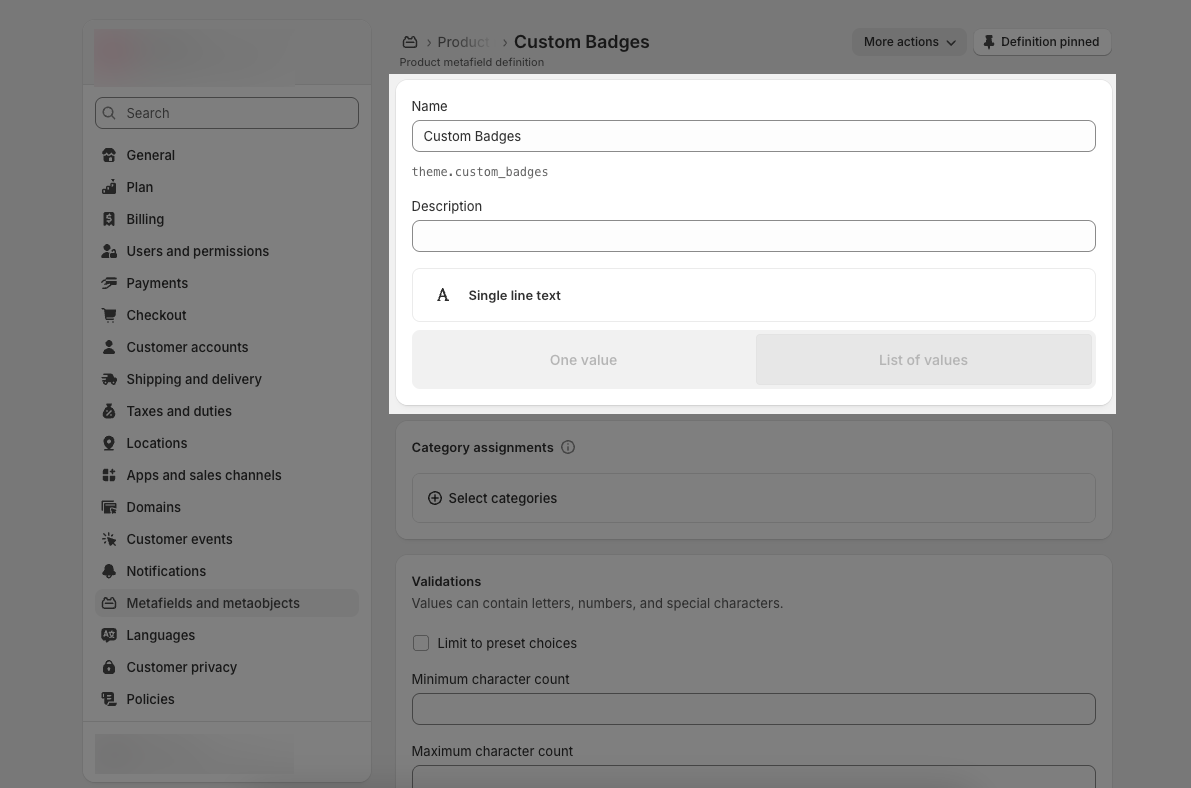Click the Shipping and delivery truck icon
1191x788 pixels.
click(x=109, y=379)
